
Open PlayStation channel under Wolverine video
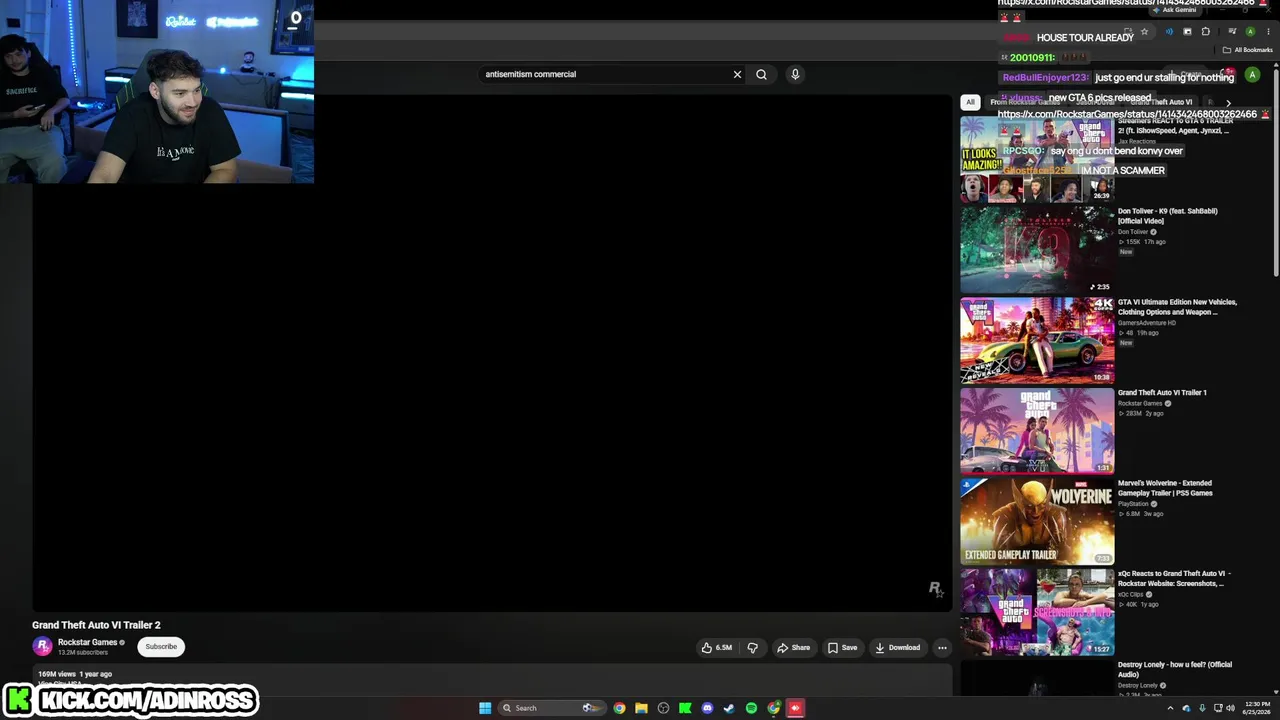[1133, 504]
